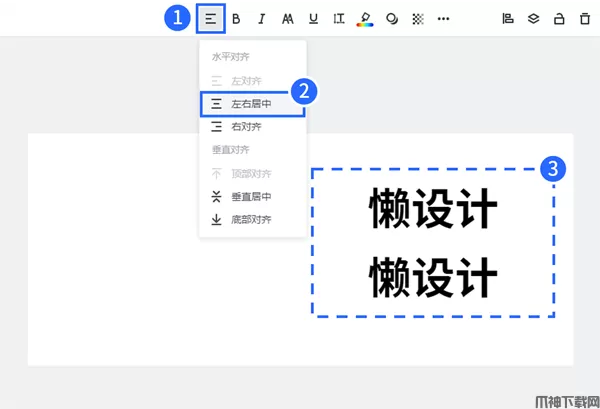Delete element with trash icon
The width and height of the screenshot is (600, 409).
tap(584, 18)
